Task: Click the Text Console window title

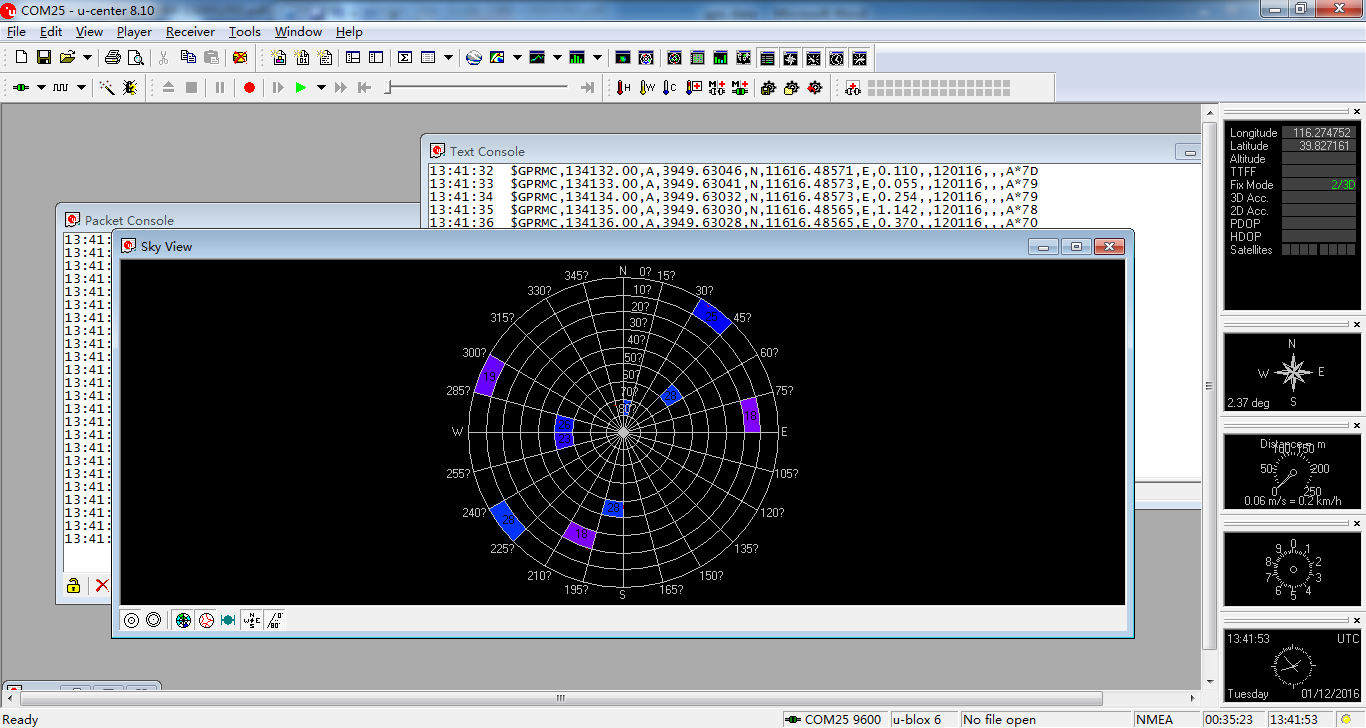Action: (x=487, y=152)
